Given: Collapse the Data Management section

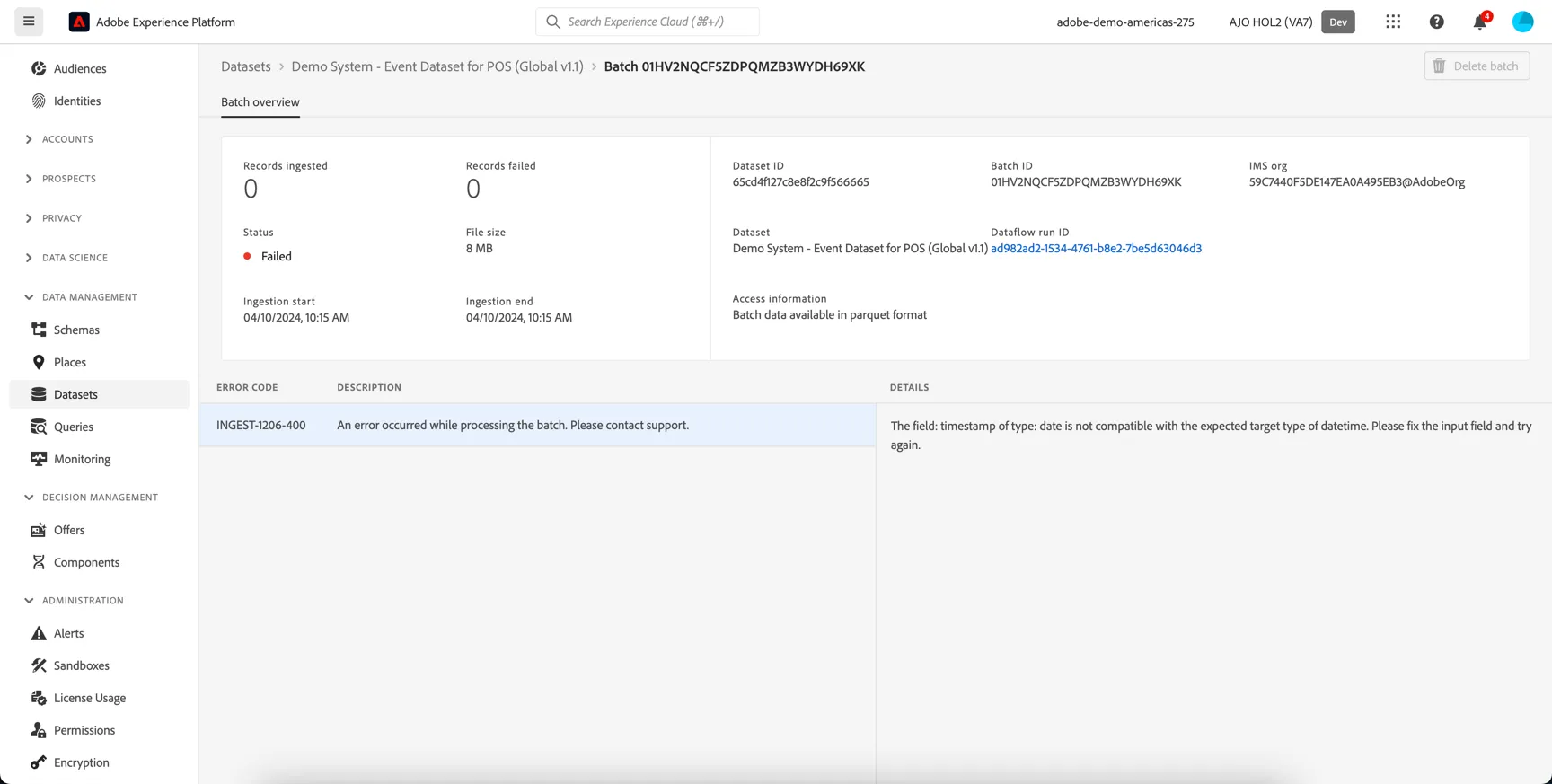Looking at the screenshot, I should (29, 297).
